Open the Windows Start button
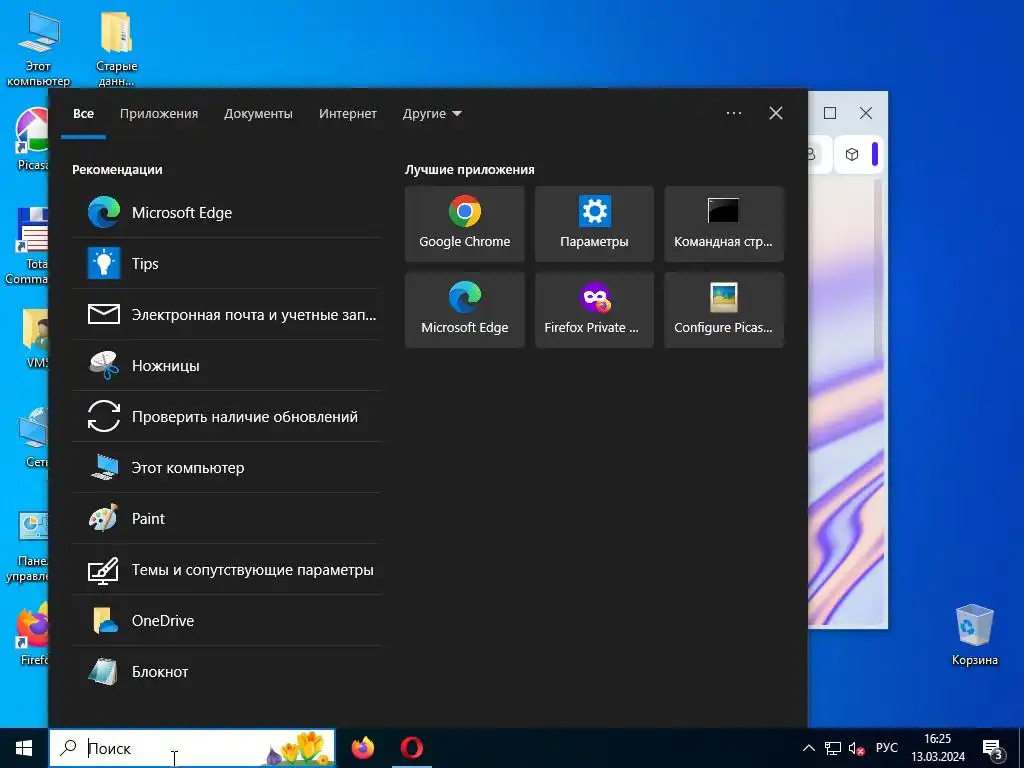The width and height of the screenshot is (1024, 768). pyautogui.click(x=24, y=748)
